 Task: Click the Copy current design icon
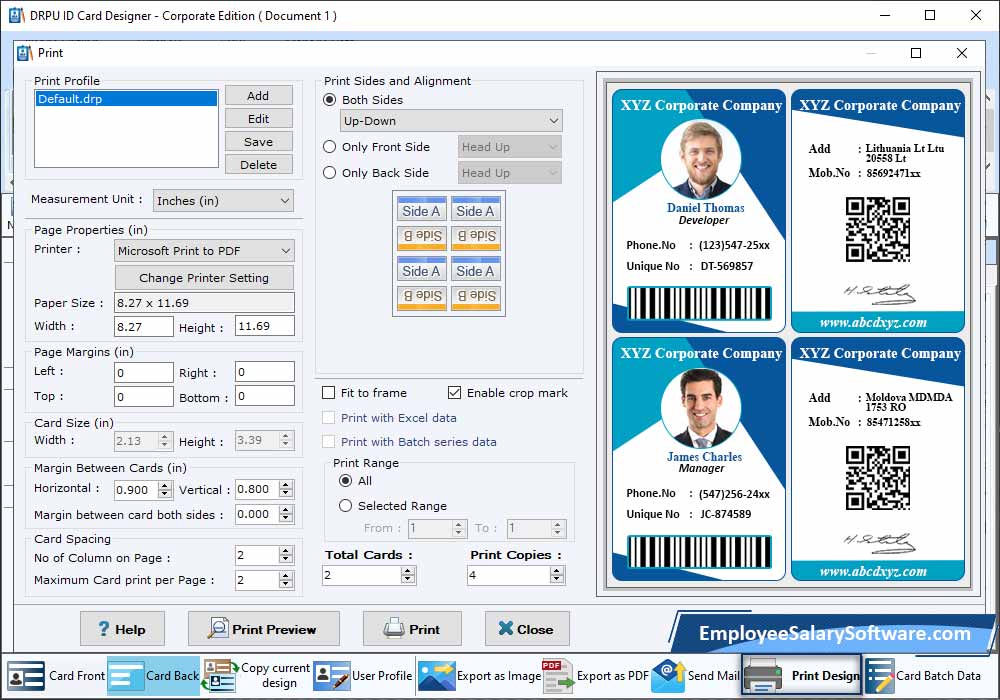[219, 676]
